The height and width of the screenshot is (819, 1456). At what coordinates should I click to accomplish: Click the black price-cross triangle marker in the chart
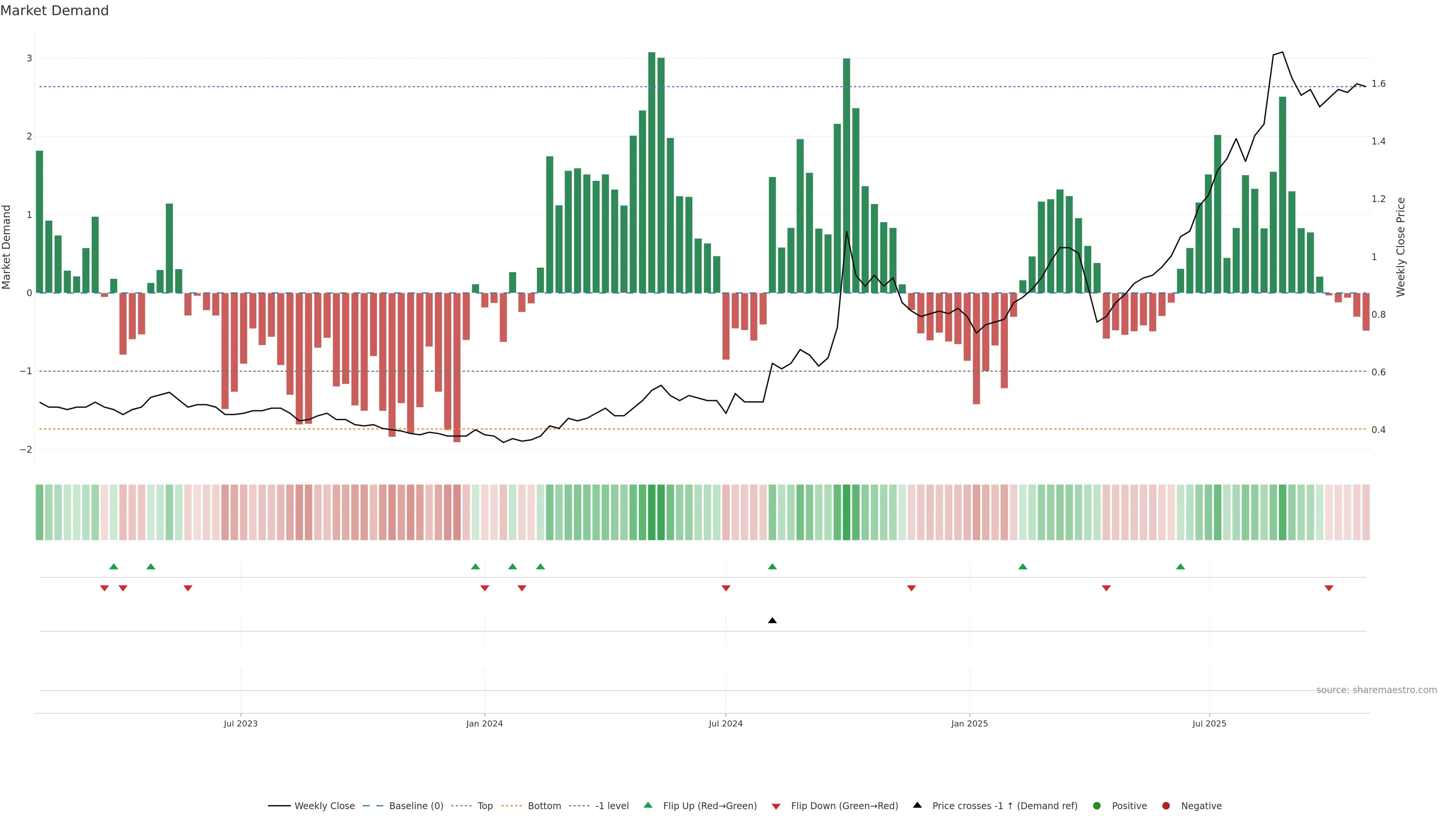[772, 621]
